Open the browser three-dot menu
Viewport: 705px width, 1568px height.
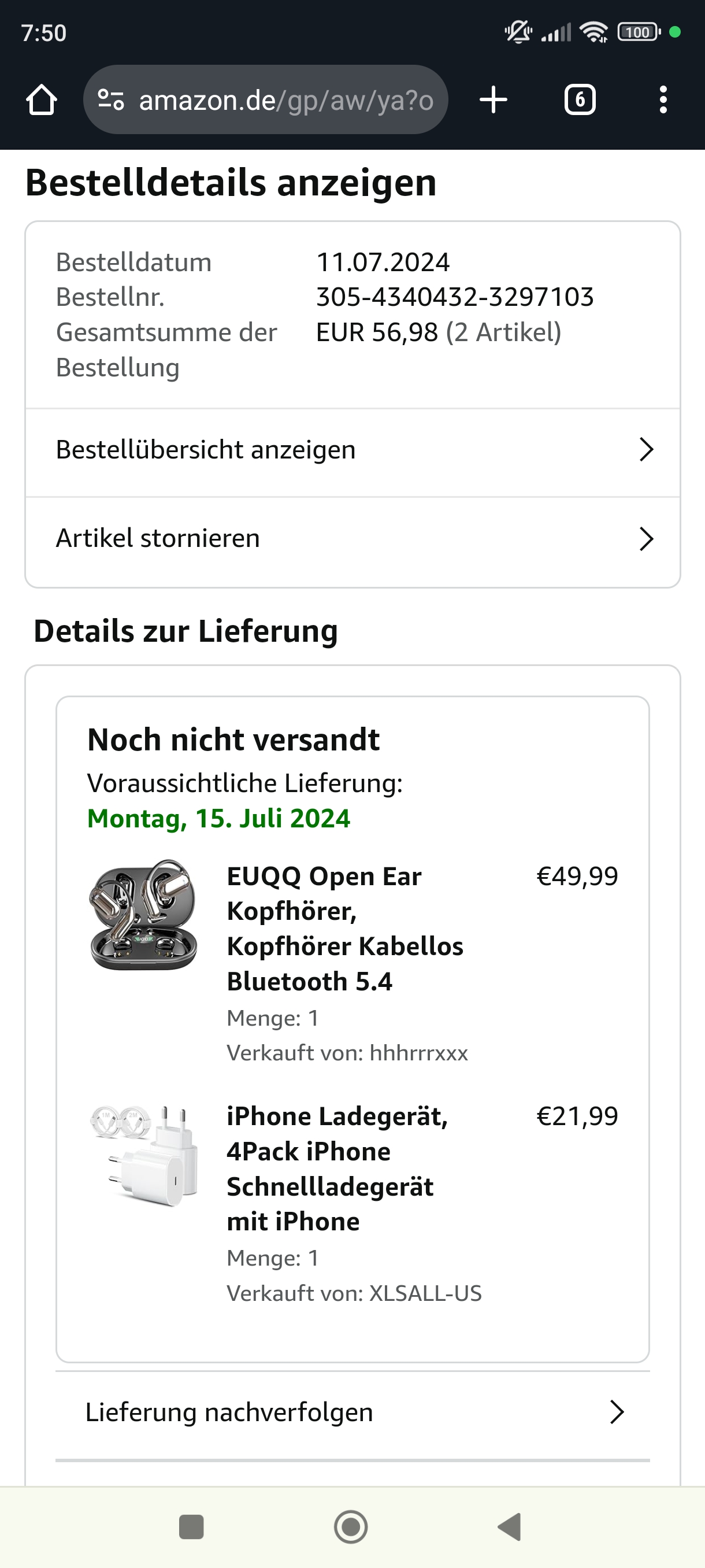click(x=663, y=100)
